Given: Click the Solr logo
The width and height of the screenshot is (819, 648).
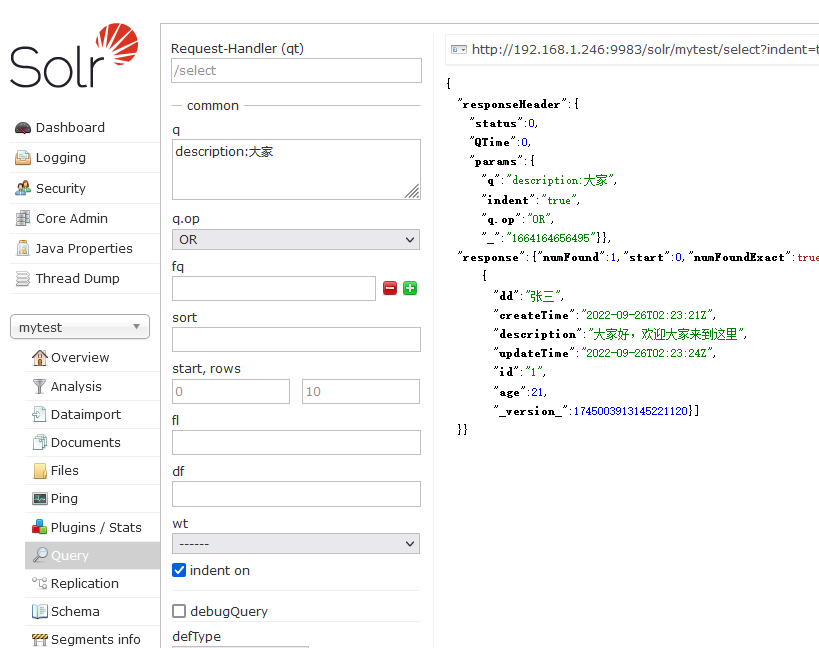Looking at the screenshot, I should tap(74, 55).
